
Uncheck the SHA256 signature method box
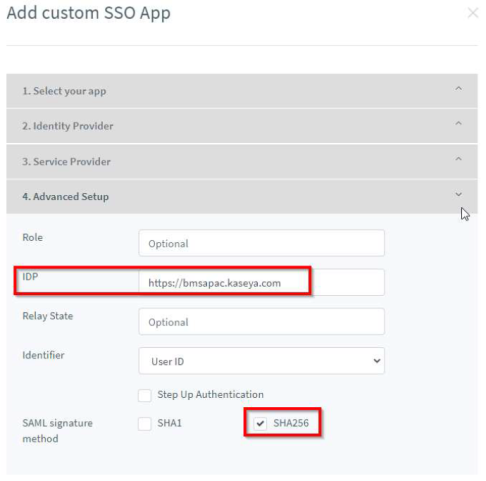pyautogui.click(x=260, y=424)
